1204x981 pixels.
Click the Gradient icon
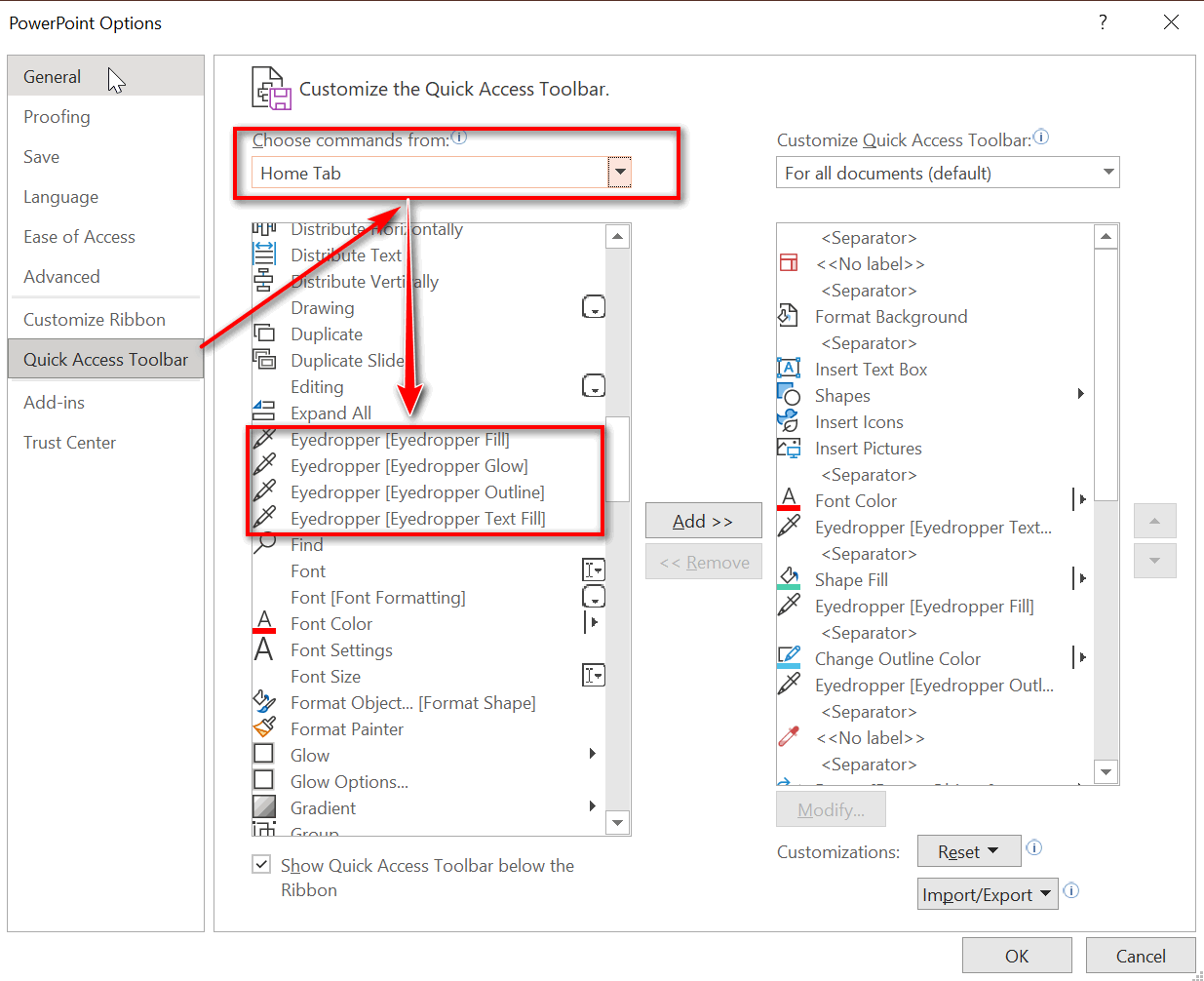point(263,806)
